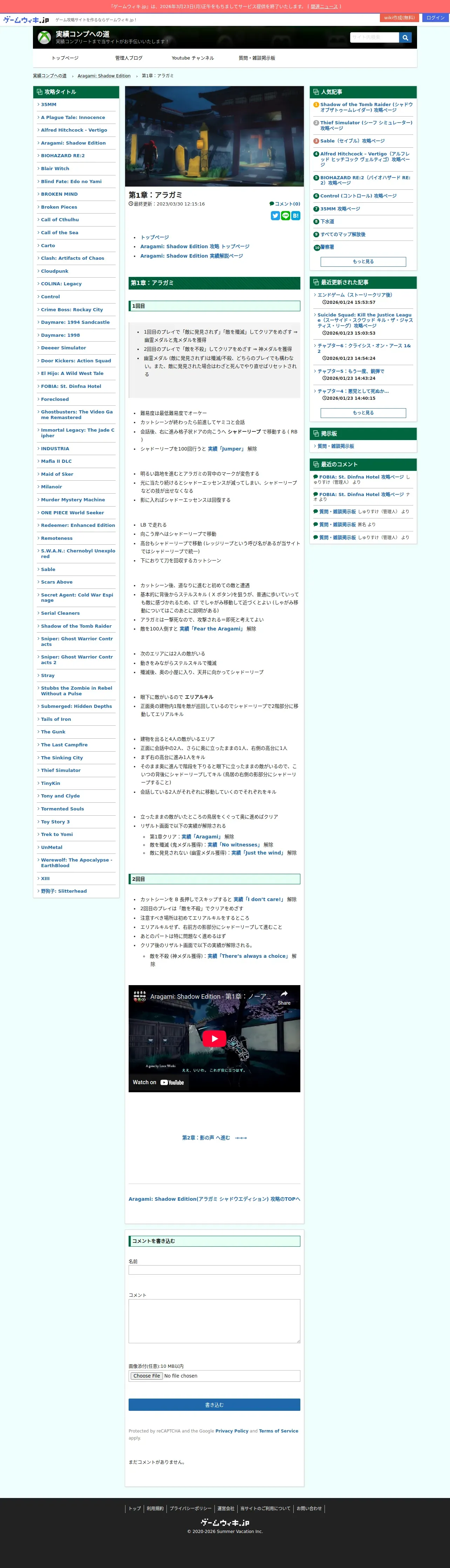This screenshot has height=1568, width=450.
Task: Play the embedded YouTube video
Action: [x=214, y=1038]
